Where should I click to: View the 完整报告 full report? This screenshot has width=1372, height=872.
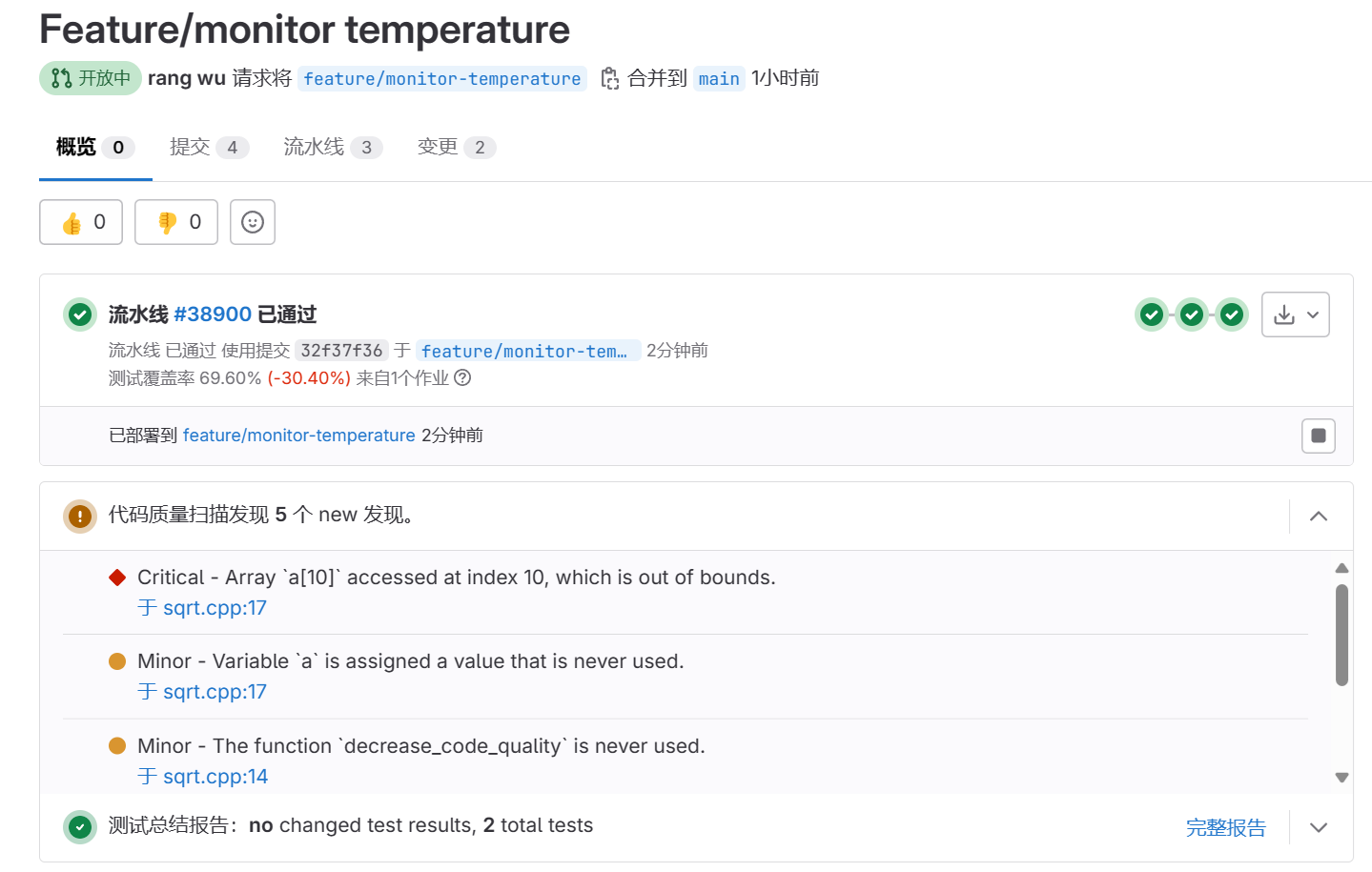1226,826
